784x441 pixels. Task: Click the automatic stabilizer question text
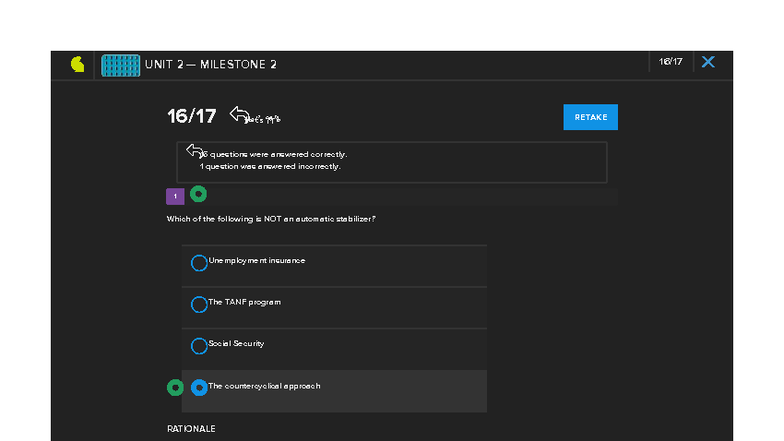271,219
